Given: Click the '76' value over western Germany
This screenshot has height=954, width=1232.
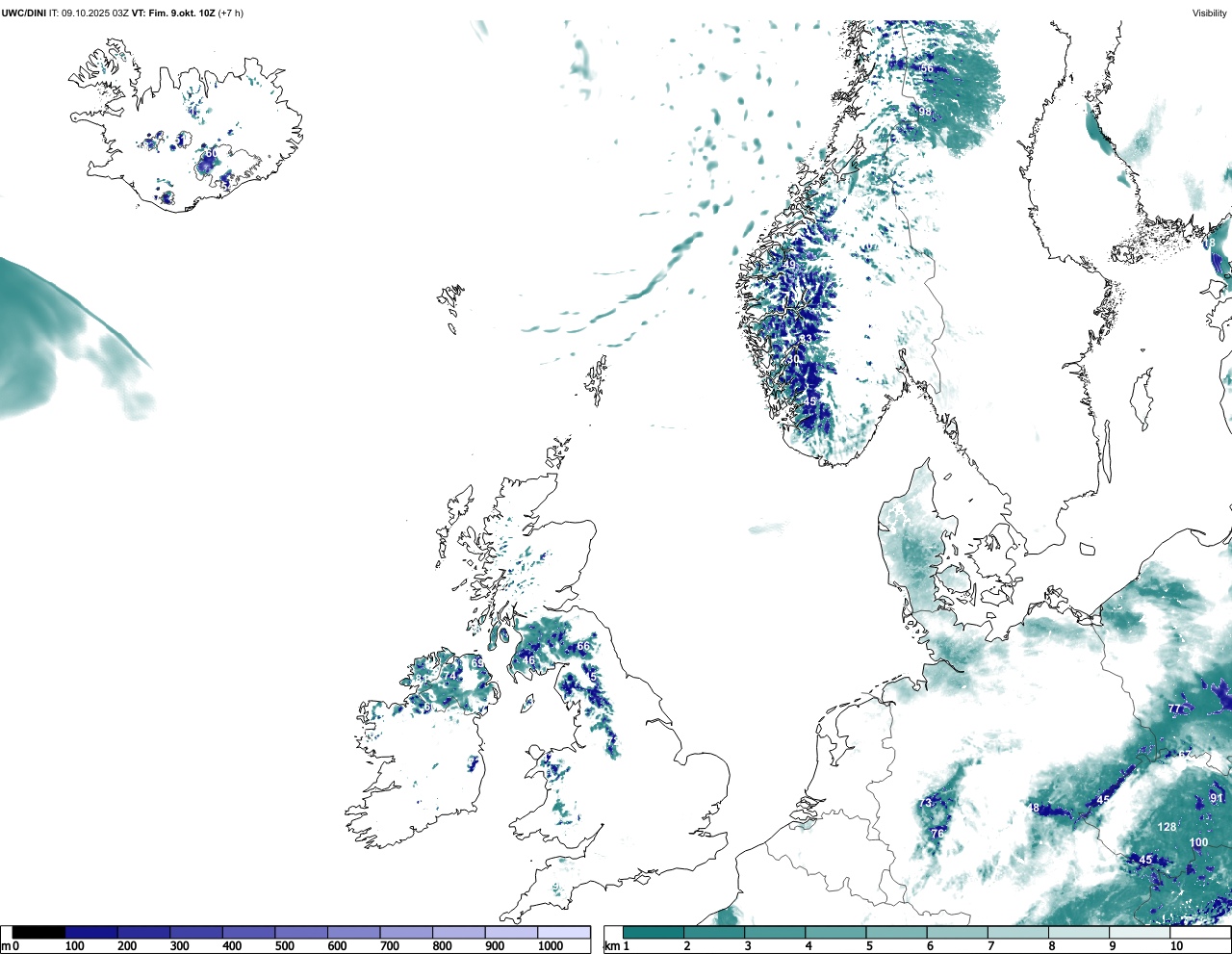Looking at the screenshot, I should tap(937, 833).
